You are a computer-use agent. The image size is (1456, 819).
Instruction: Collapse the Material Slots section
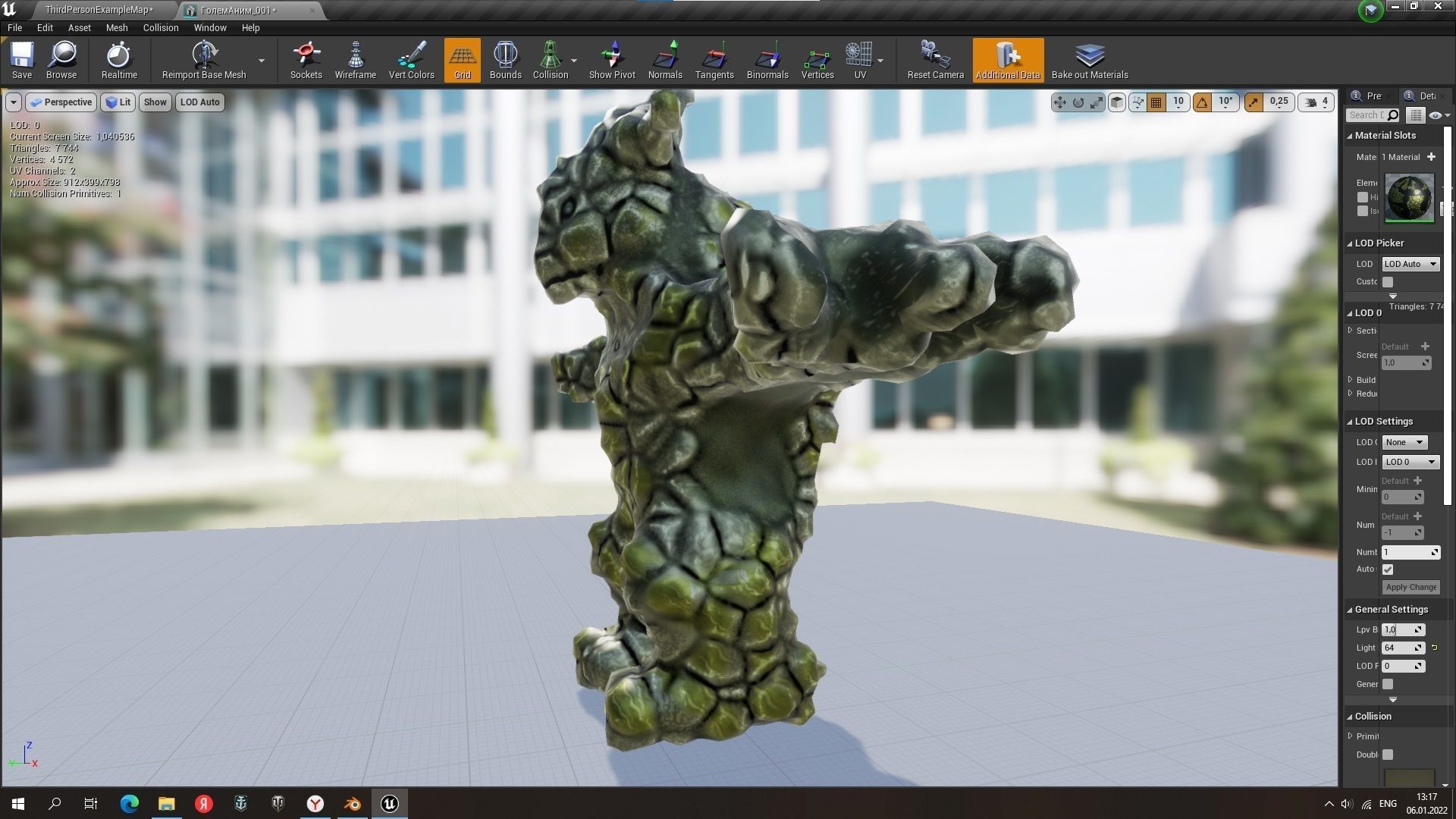[1350, 136]
